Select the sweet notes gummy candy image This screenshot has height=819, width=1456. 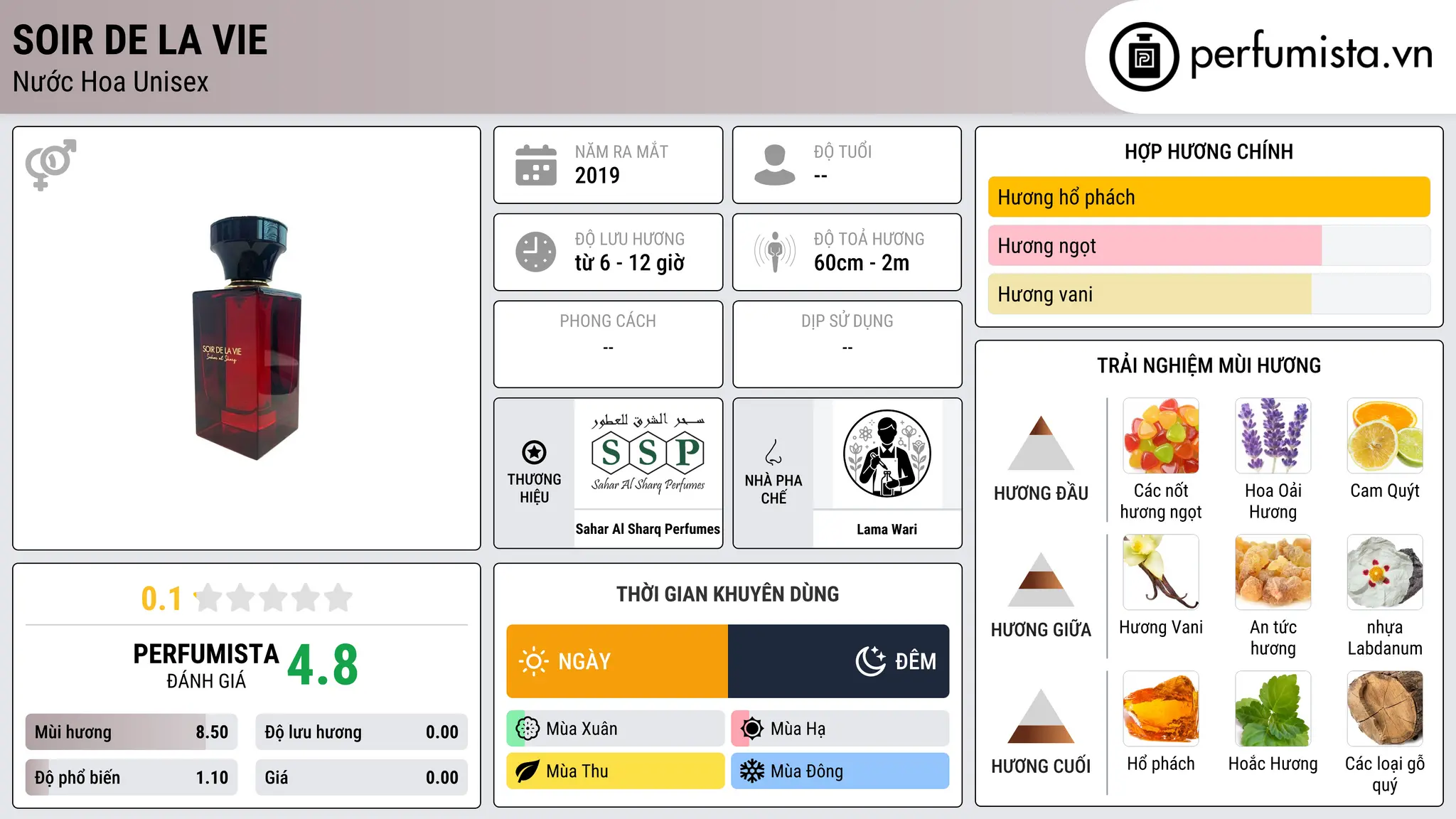(x=1161, y=436)
